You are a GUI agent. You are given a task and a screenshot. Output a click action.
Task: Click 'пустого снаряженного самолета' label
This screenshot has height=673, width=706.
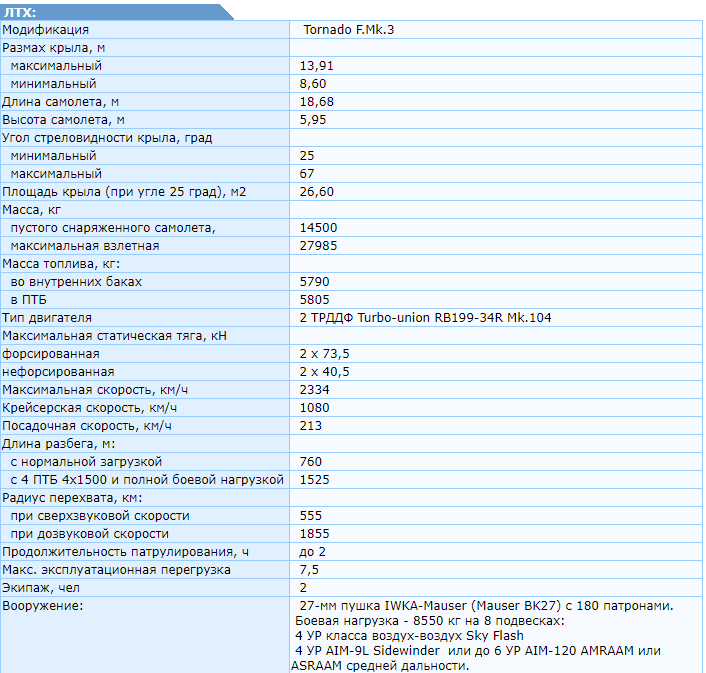pos(113,228)
